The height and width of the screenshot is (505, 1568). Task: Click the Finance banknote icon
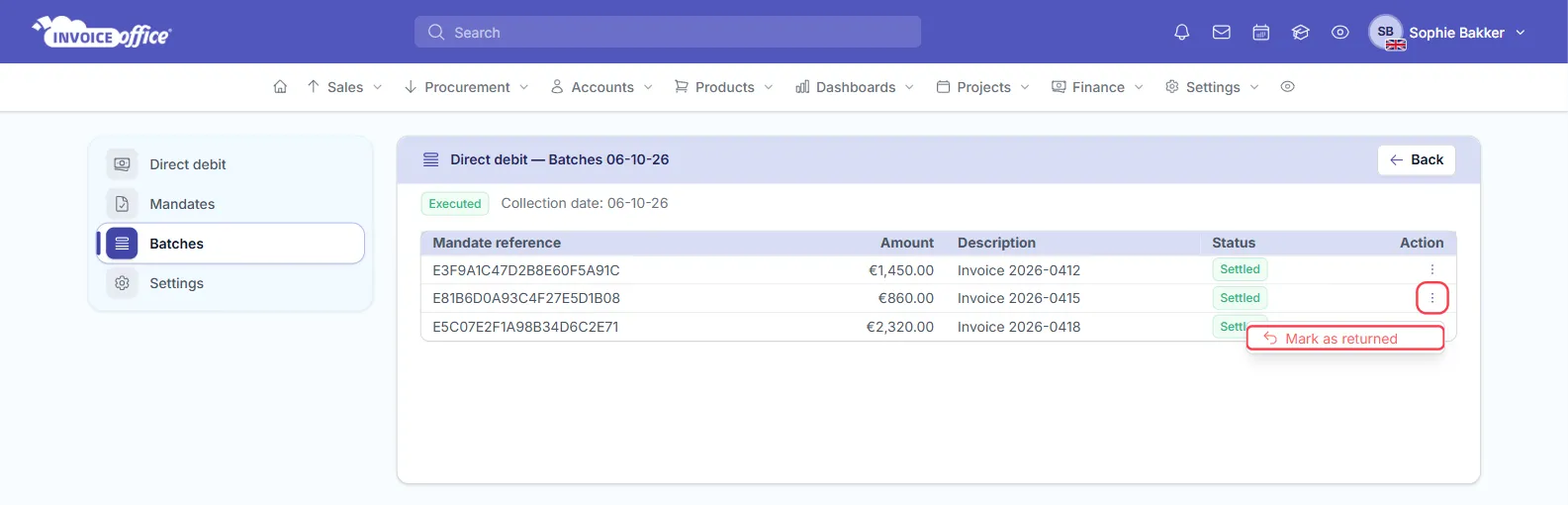click(1059, 87)
